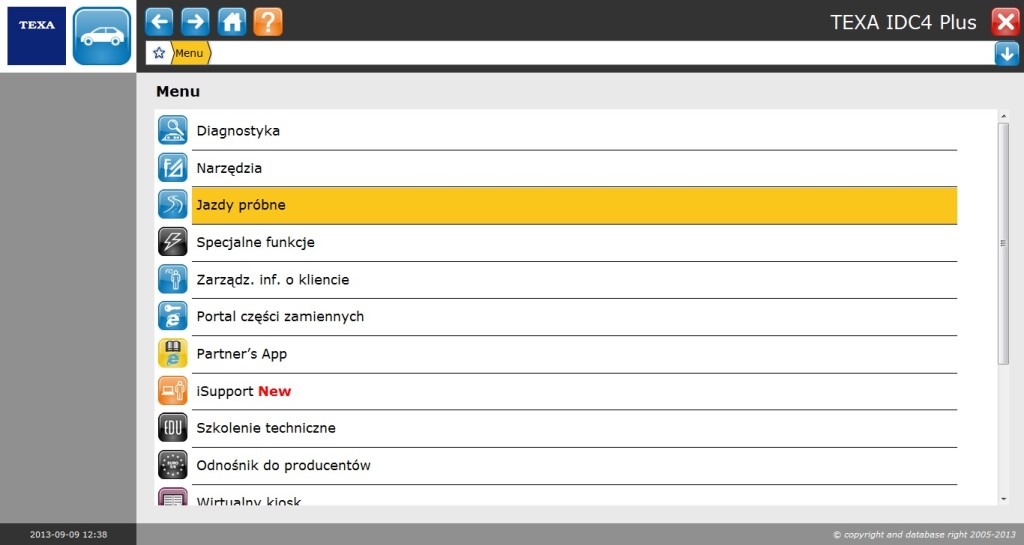Click the Narzędzia tools icon
Viewport: 1024px width, 545px height.
click(x=172, y=167)
